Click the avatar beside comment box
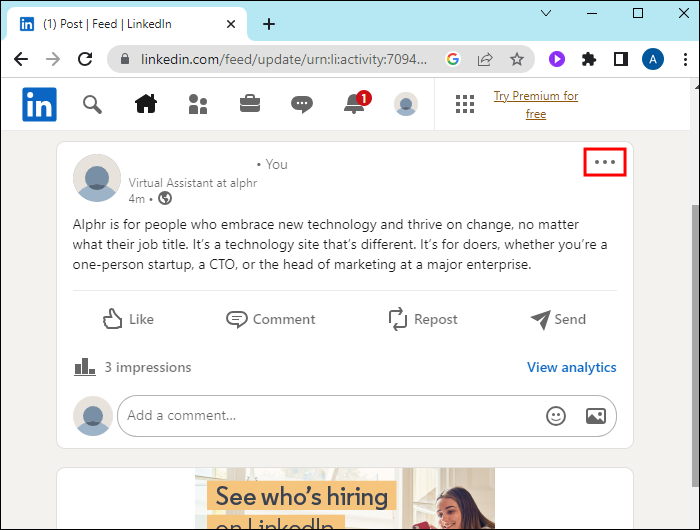Screen dimensions: 700x530 [x=93, y=416]
